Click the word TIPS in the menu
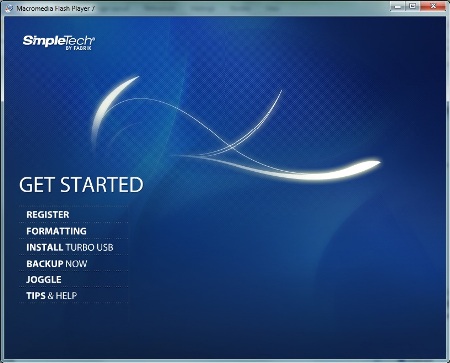450x363 pixels. coord(36,296)
